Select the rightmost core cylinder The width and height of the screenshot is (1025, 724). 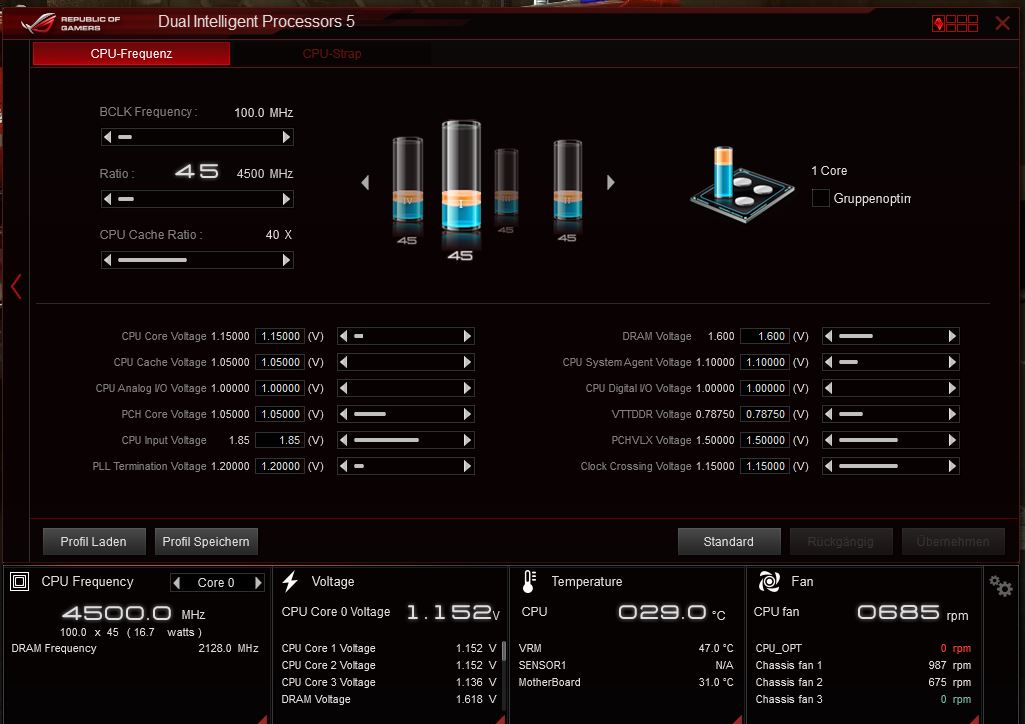567,180
